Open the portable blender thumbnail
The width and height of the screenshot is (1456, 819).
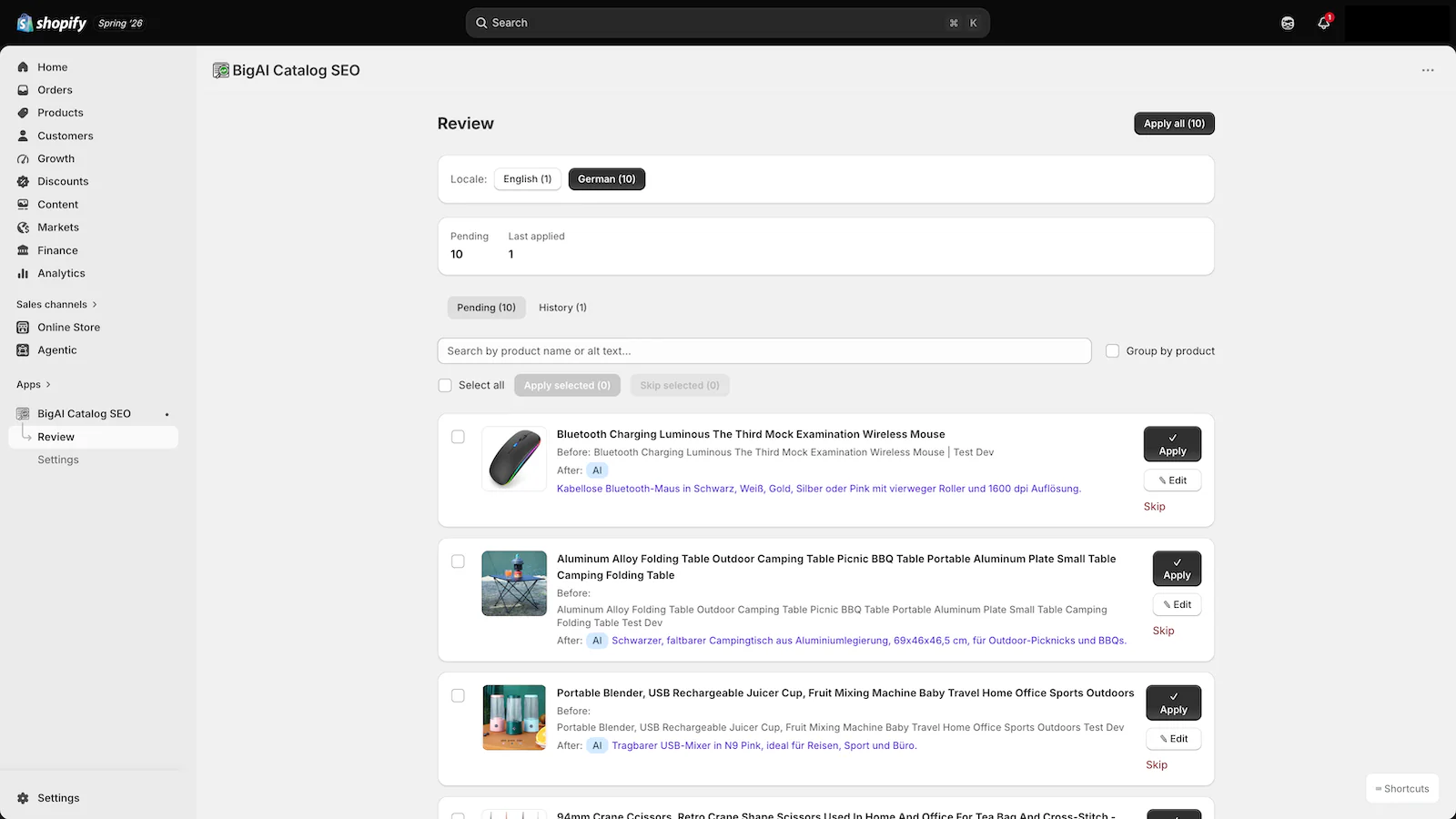[514, 717]
